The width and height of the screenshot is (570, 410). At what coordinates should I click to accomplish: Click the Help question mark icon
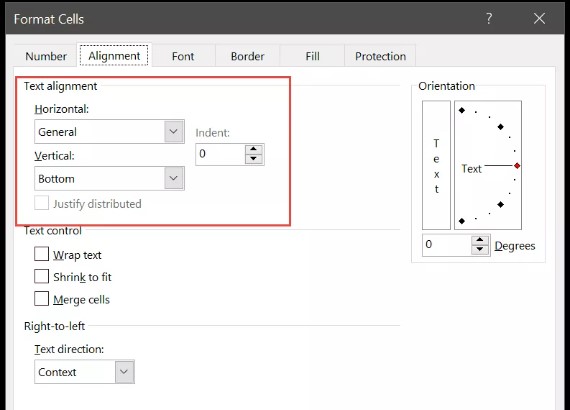click(489, 19)
